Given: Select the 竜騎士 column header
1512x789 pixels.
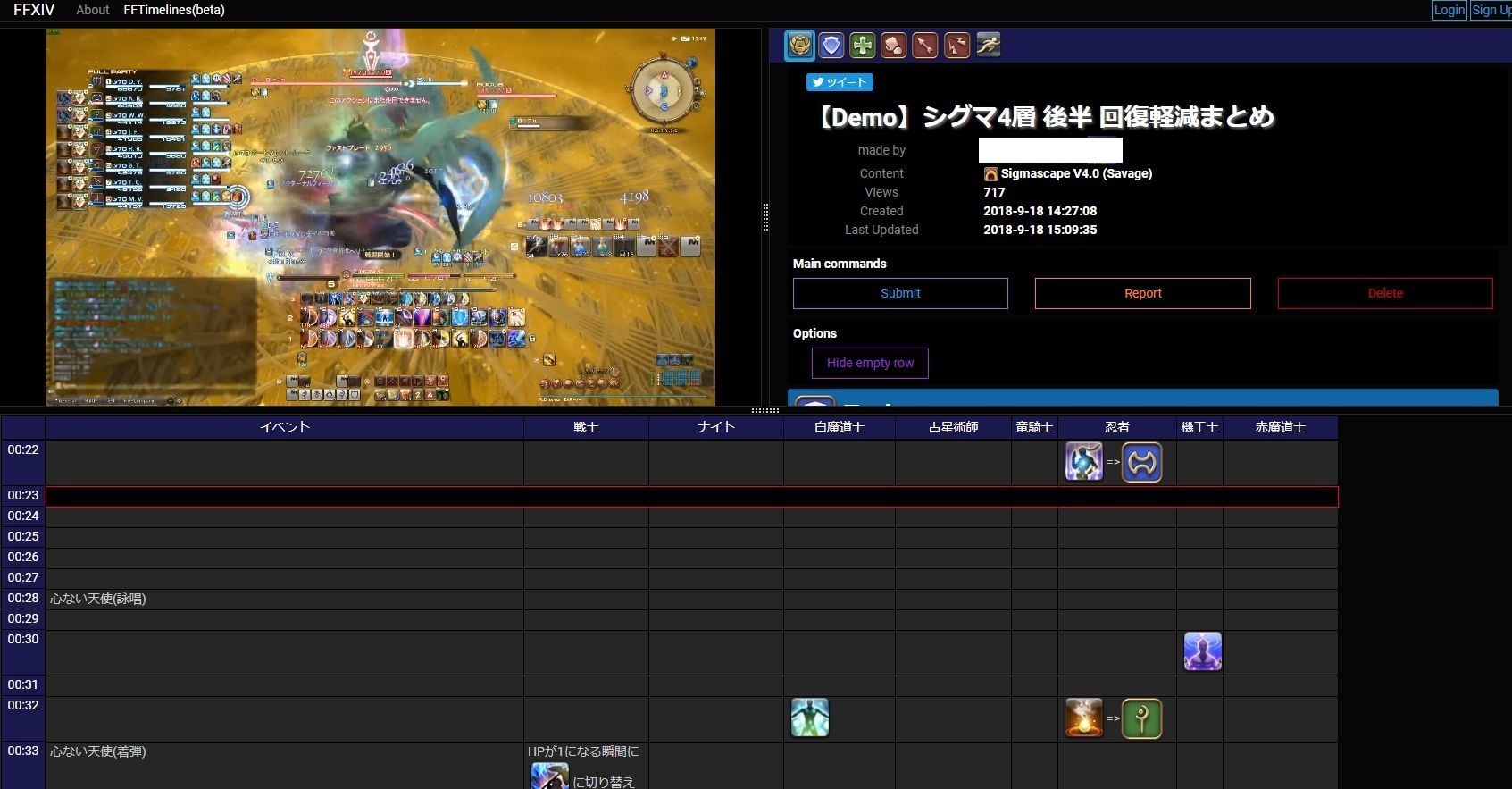Looking at the screenshot, I should tap(1034, 427).
